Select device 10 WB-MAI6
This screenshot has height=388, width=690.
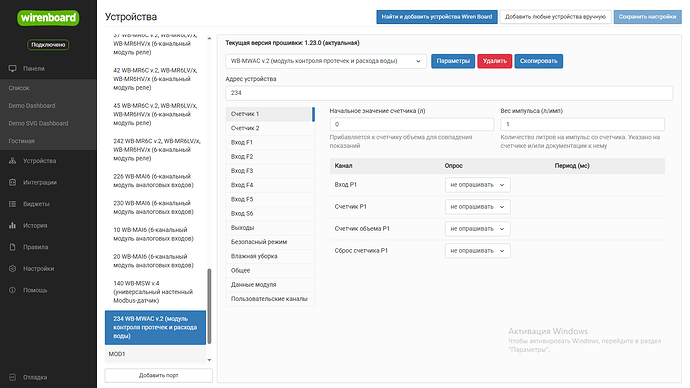(x=155, y=234)
